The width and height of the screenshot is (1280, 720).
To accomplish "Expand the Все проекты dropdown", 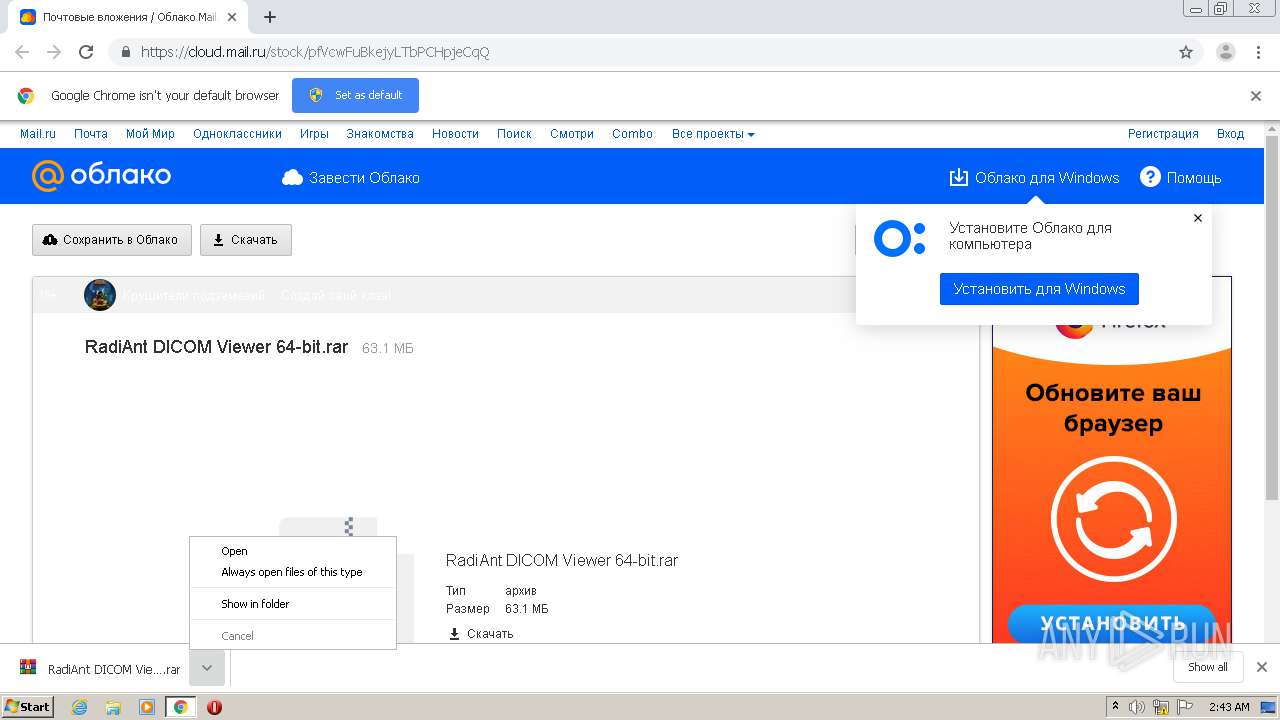I will click(713, 134).
